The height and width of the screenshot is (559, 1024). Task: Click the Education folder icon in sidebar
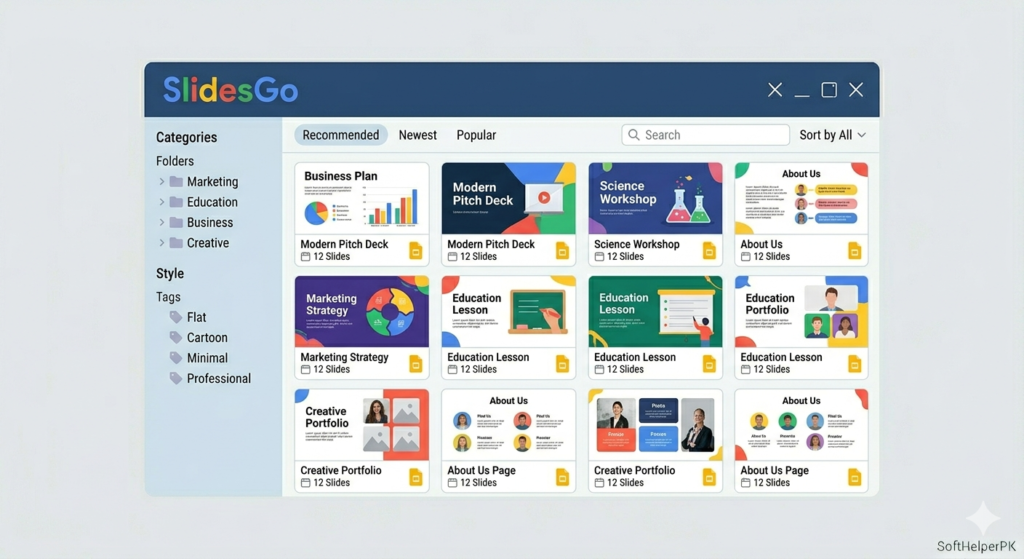(x=176, y=202)
